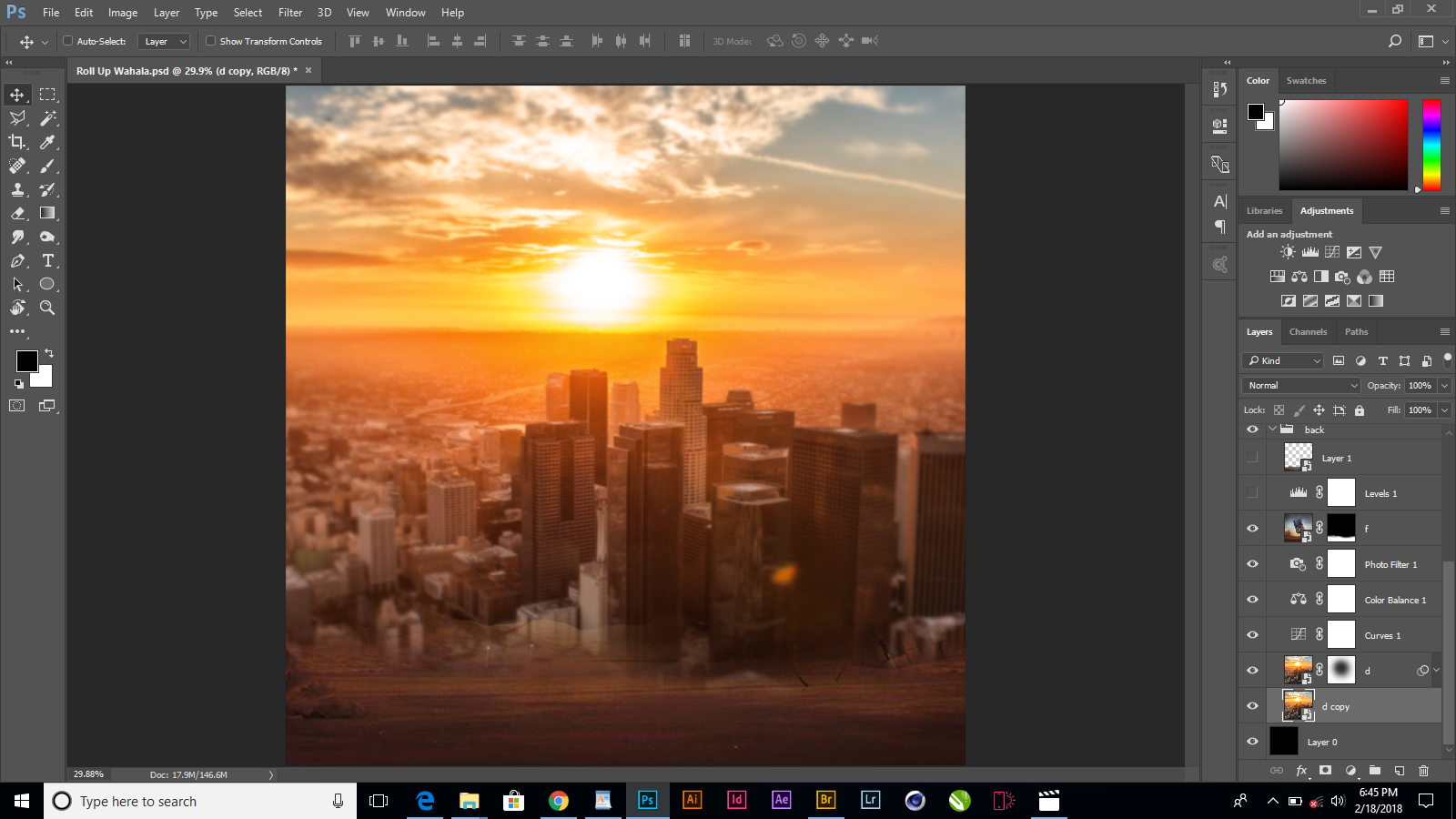This screenshot has height=819, width=1456.
Task: Enable Show Transform Controls checkbox
Action: [210, 41]
